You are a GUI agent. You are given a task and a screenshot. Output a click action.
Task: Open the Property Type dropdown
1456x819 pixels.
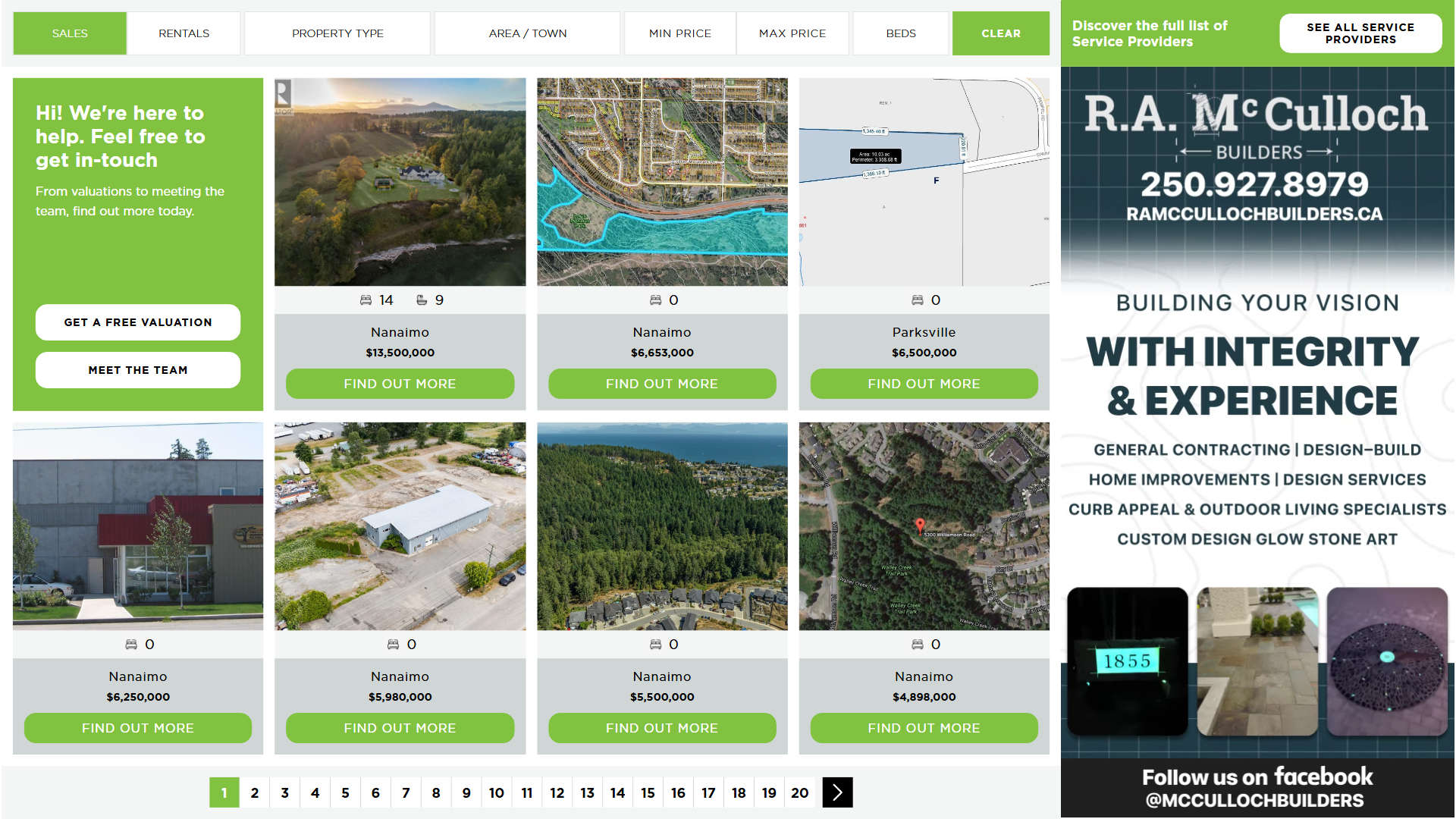pos(337,33)
